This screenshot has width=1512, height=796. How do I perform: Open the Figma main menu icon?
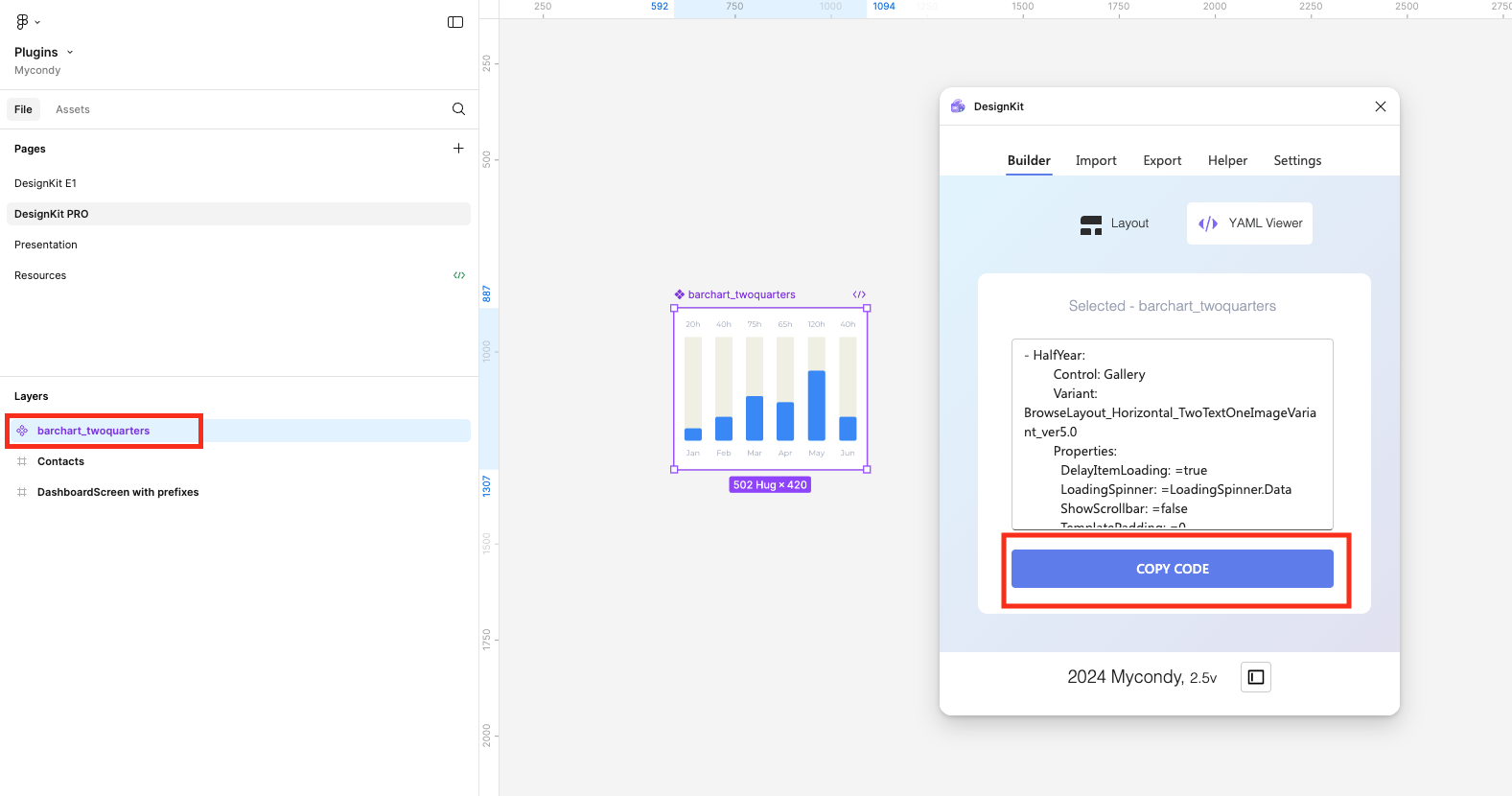tap(23, 21)
